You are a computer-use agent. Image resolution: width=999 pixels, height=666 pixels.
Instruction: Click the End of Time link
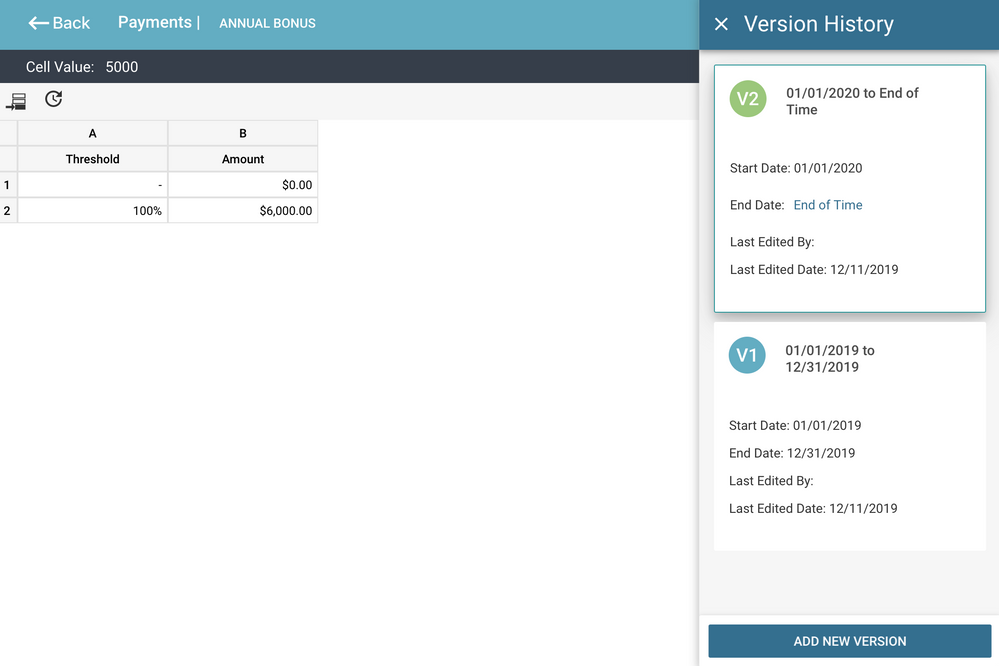(x=827, y=204)
